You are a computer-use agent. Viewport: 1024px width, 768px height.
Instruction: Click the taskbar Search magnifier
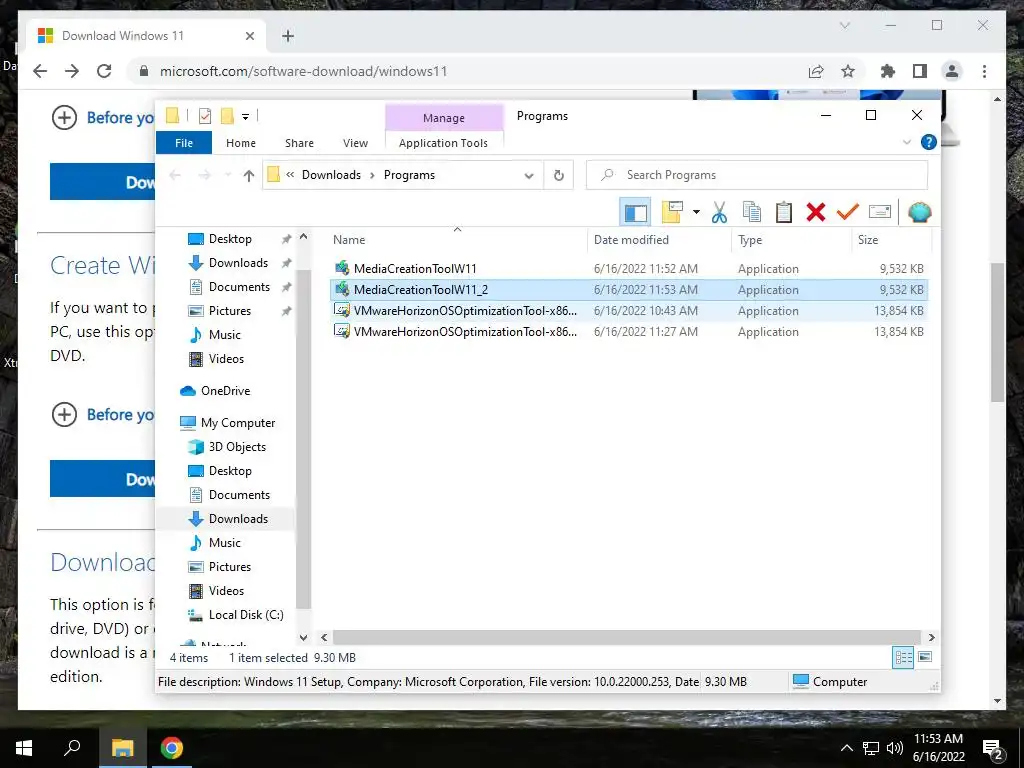pyautogui.click(x=72, y=748)
